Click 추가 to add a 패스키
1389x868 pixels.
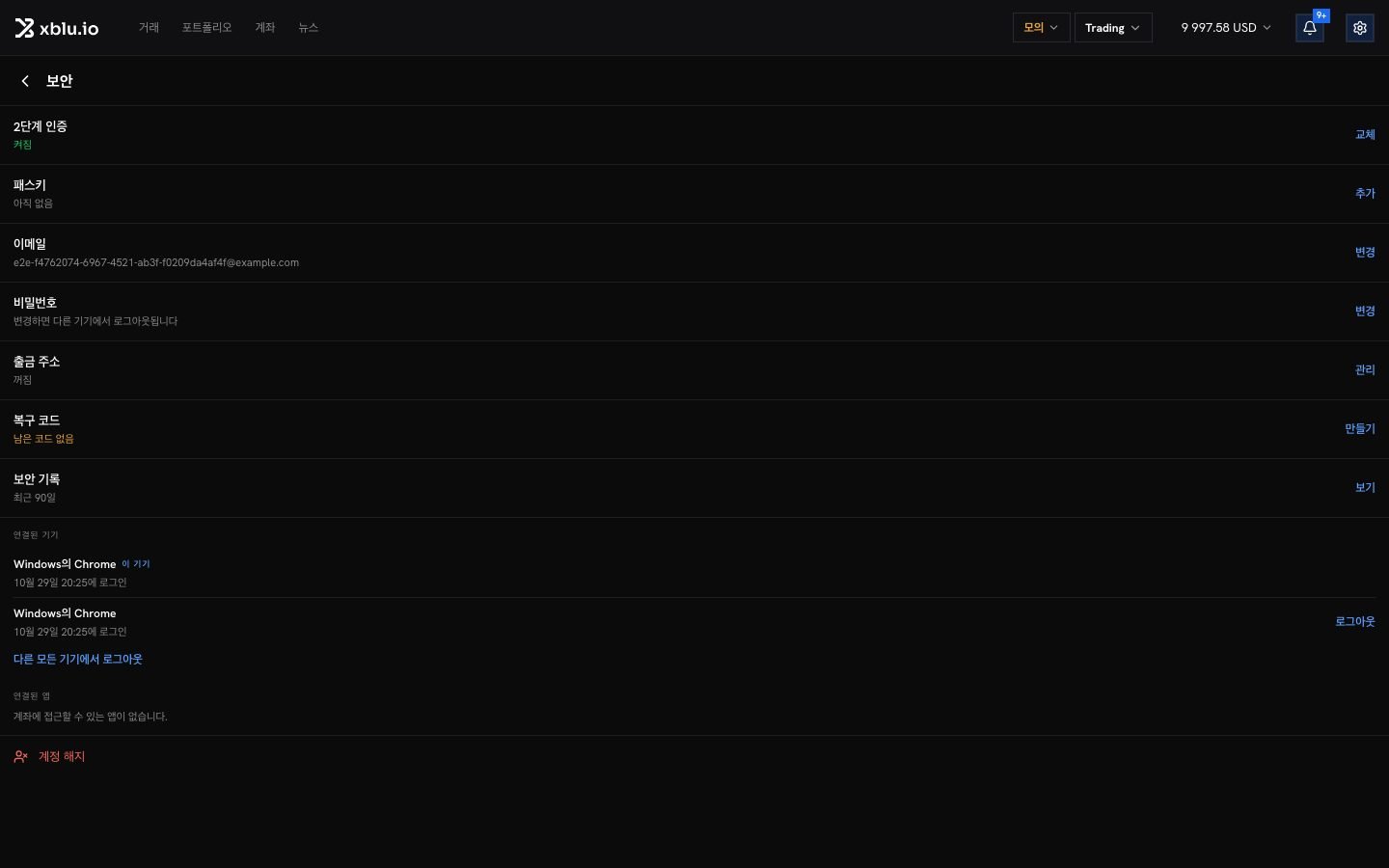(x=1365, y=194)
